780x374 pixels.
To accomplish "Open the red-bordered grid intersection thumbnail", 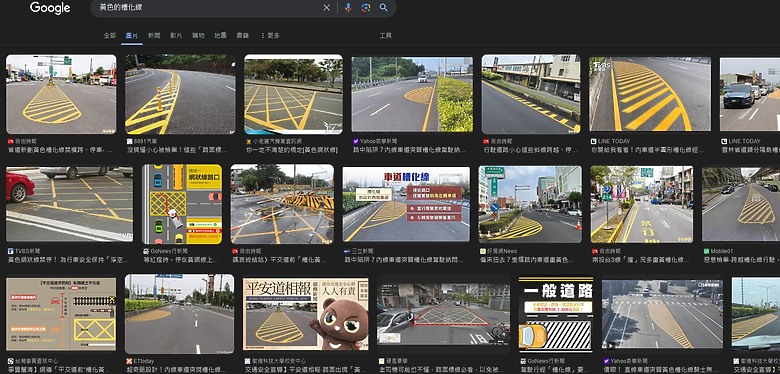I will point(443,314).
